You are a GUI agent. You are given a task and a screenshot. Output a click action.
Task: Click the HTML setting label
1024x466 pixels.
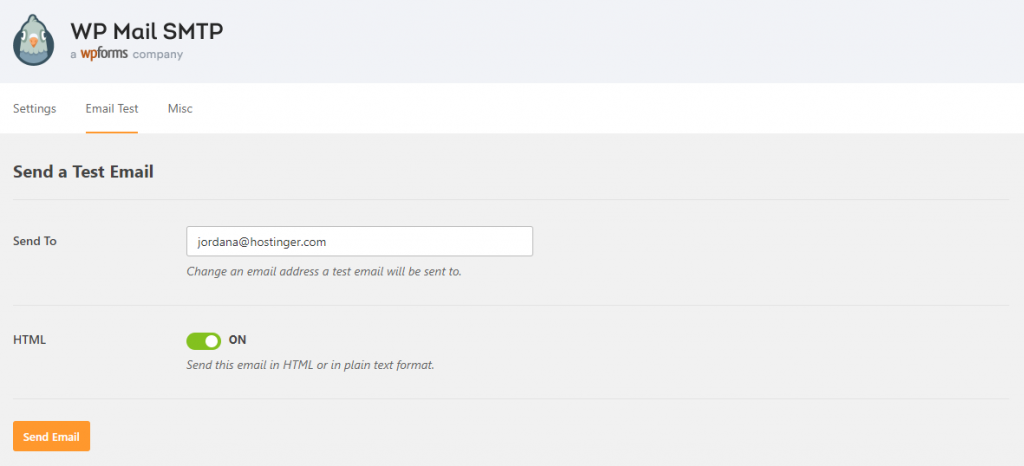(29, 340)
